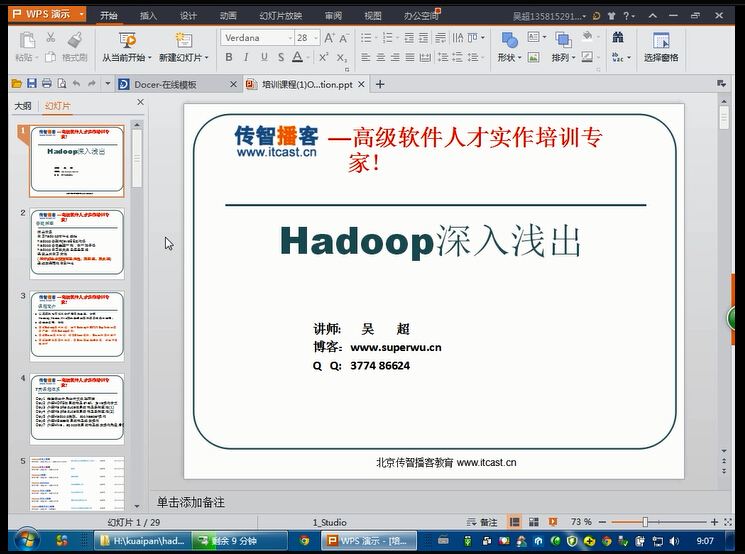Open the Insert ribbon tab
The image size is (745, 554).
click(x=148, y=16)
